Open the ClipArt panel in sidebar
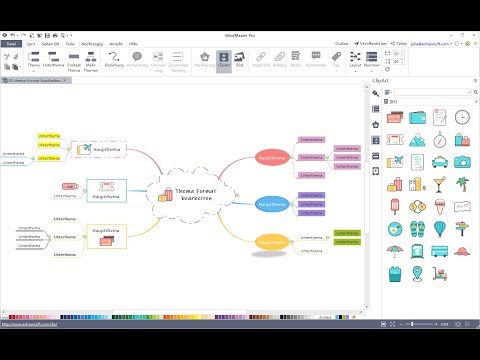This screenshot has width=480, height=360. (x=376, y=140)
